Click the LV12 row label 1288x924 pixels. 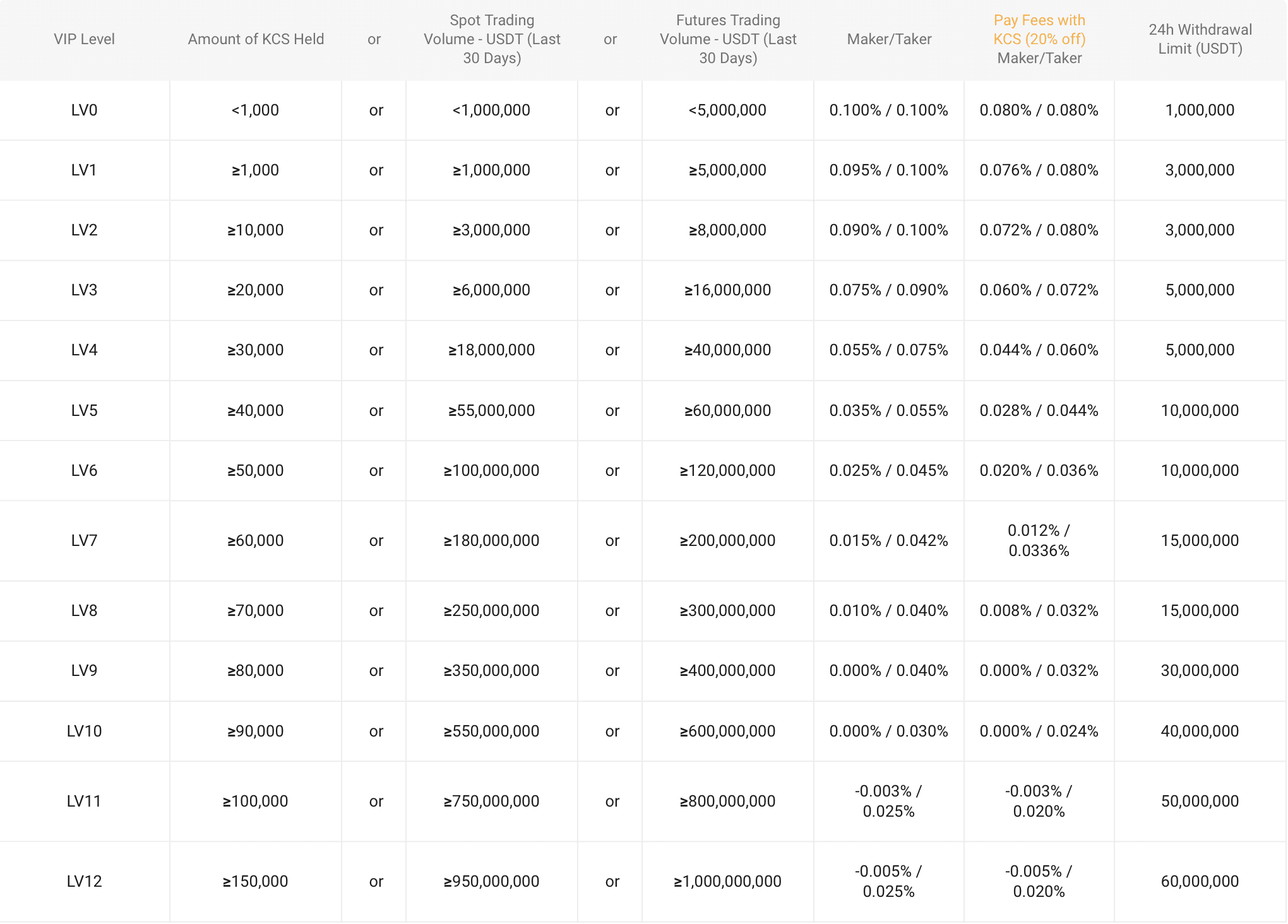[84, 882]
